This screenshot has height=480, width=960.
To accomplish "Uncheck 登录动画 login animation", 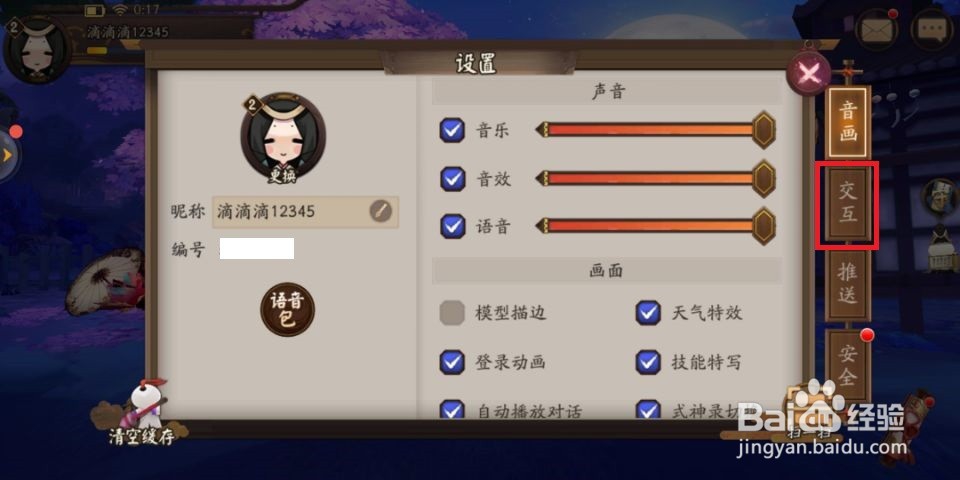I will pos(452,362).
